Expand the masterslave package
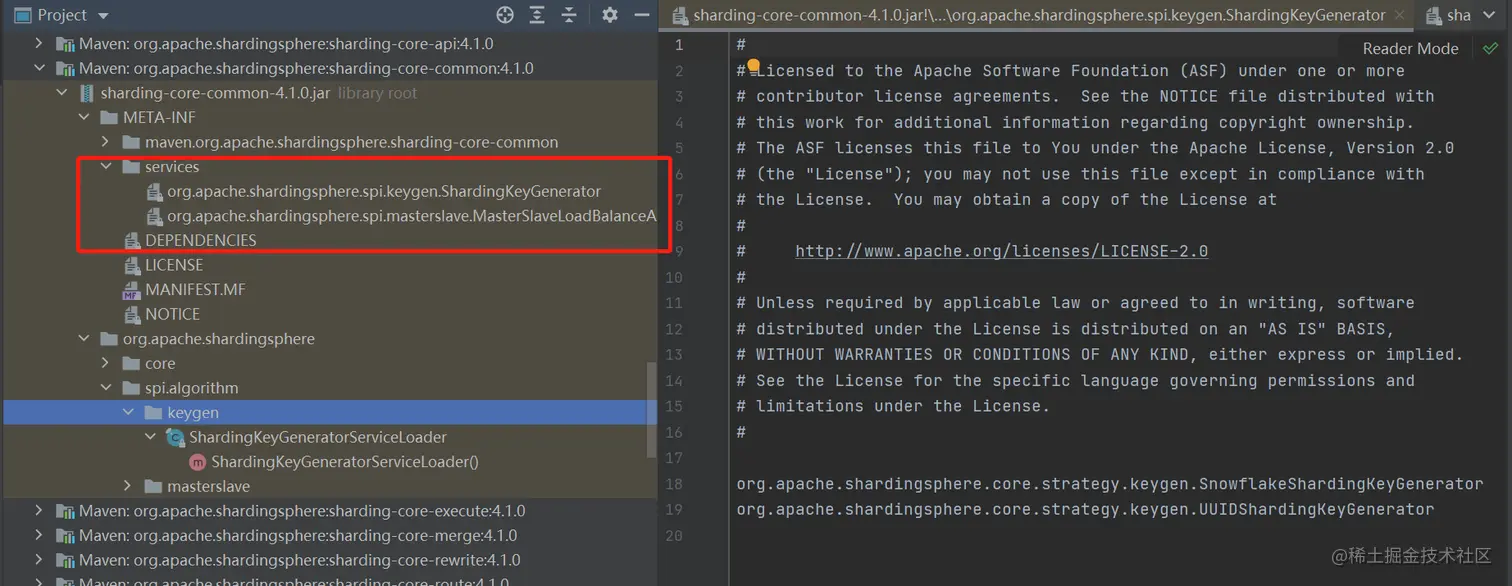Viewport: 1512px width, 586px height. pos(127,486)
